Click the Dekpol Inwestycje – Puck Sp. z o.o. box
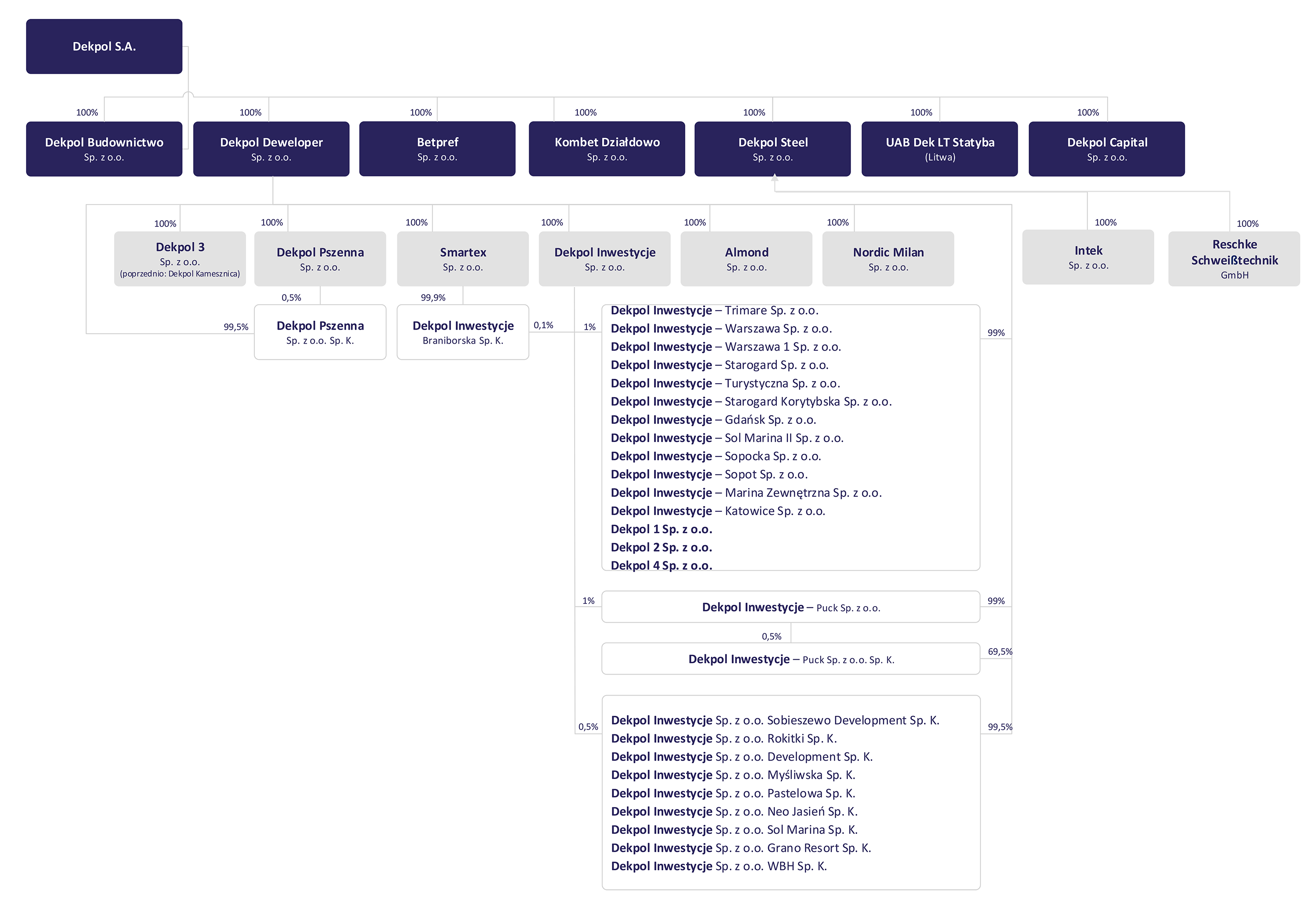1316x901 pixels. tap(790, 607)
